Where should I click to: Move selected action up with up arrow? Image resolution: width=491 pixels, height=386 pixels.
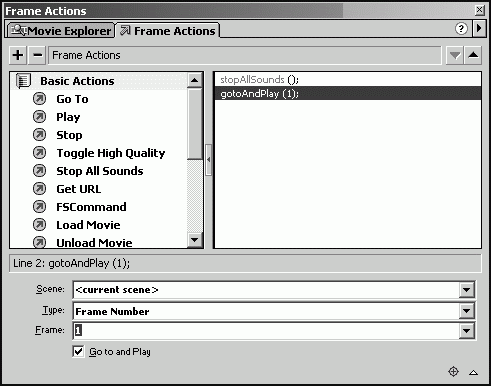pyautogui.click(x=473, y=55)
